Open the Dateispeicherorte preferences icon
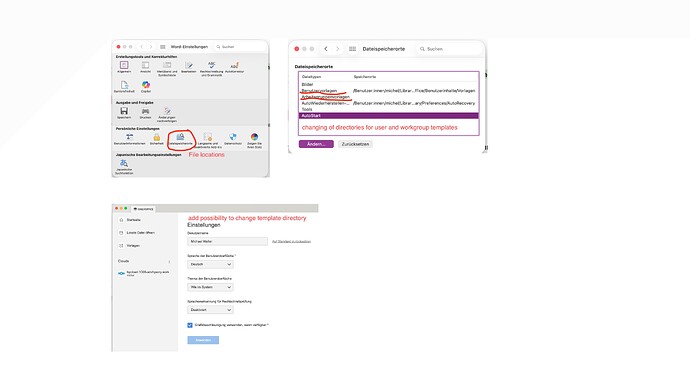 pos(180,139)
